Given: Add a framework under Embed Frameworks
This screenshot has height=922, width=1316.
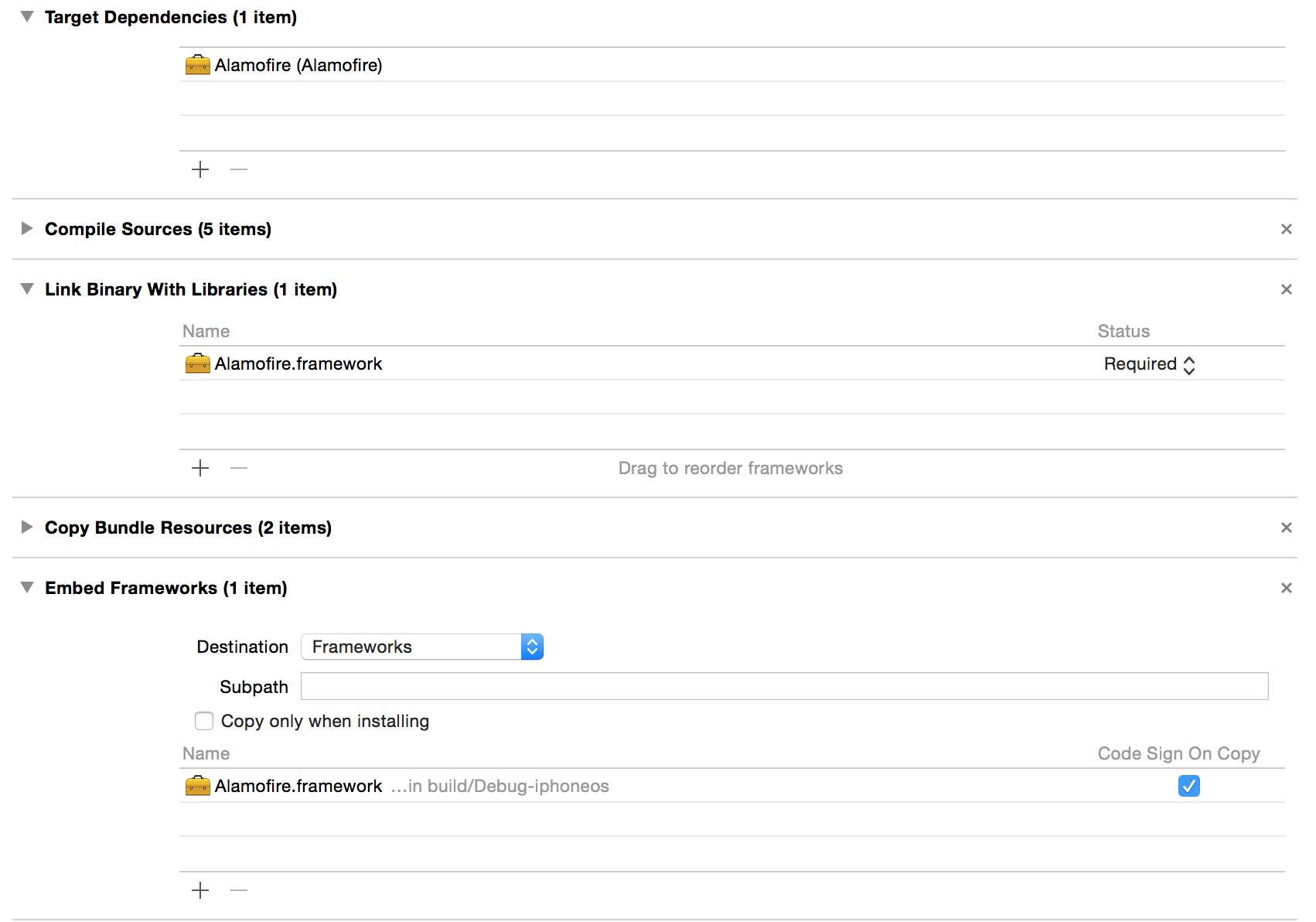Looking at the screenshot, I should click(x=200, y=890).
